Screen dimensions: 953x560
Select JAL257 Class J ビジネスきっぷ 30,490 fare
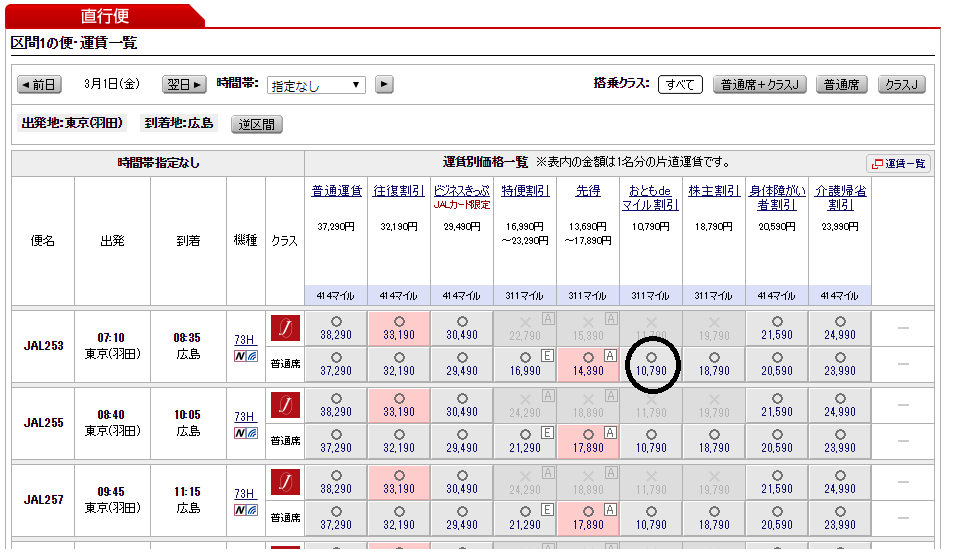(462, 482)
